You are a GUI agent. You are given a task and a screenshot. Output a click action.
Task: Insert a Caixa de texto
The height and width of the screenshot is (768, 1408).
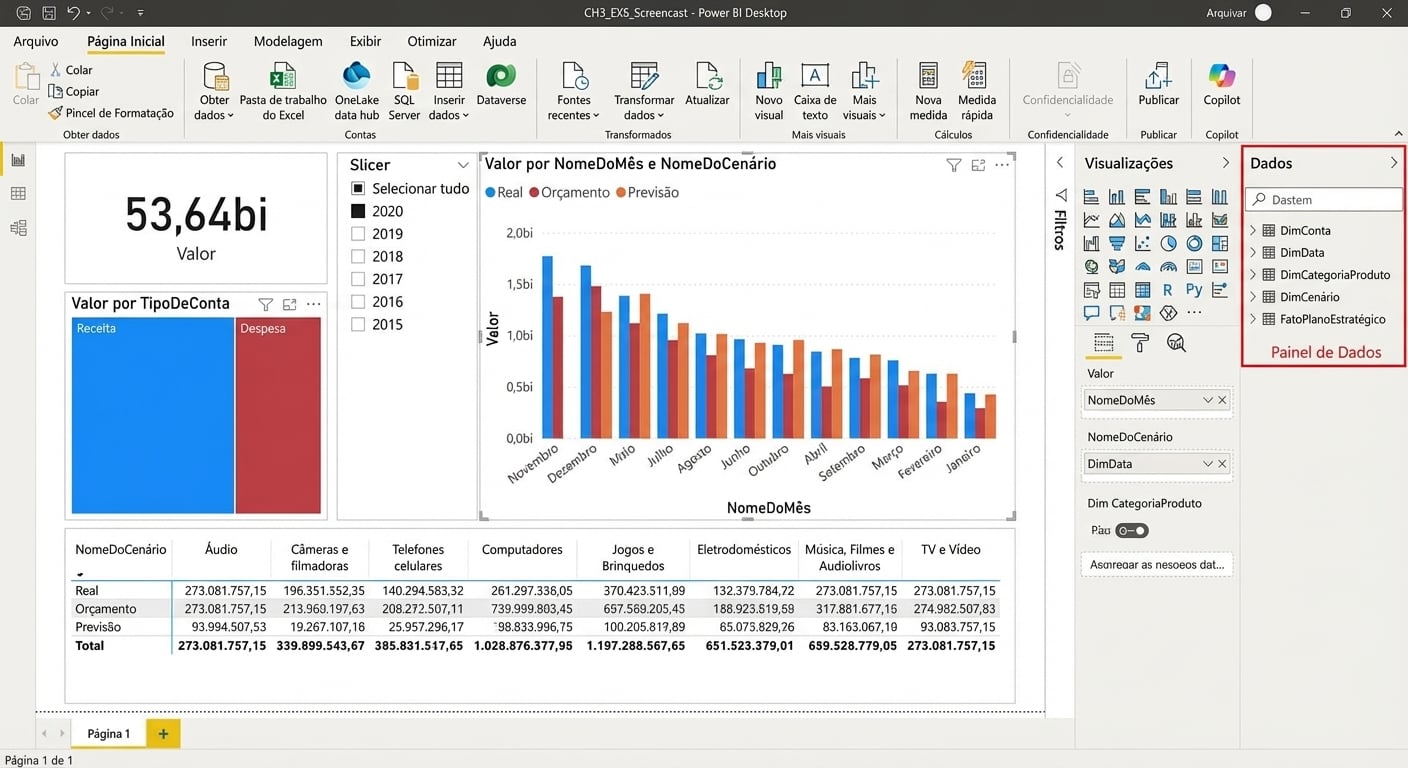(x=815, y=78)
